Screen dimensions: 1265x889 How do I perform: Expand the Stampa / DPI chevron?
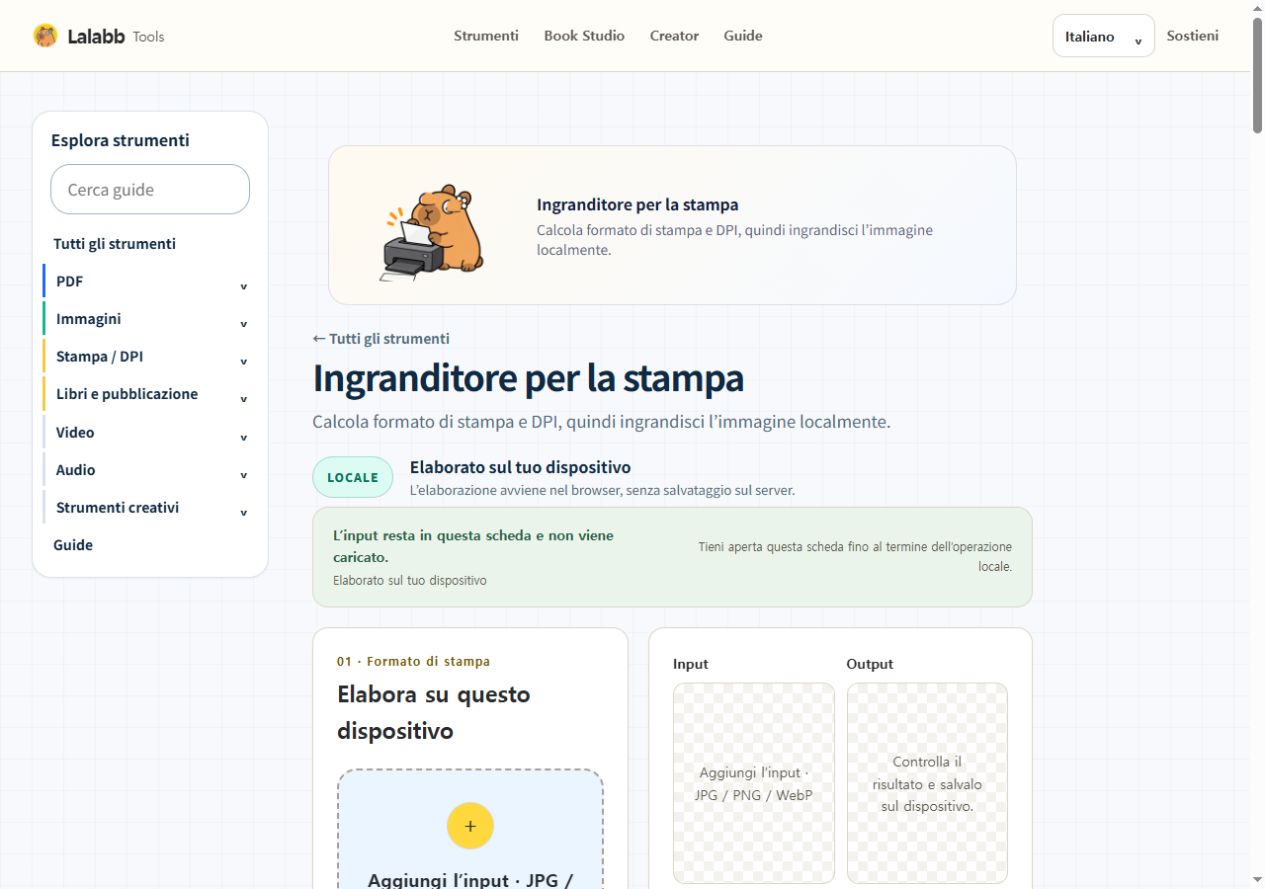(x=243, y=362)
